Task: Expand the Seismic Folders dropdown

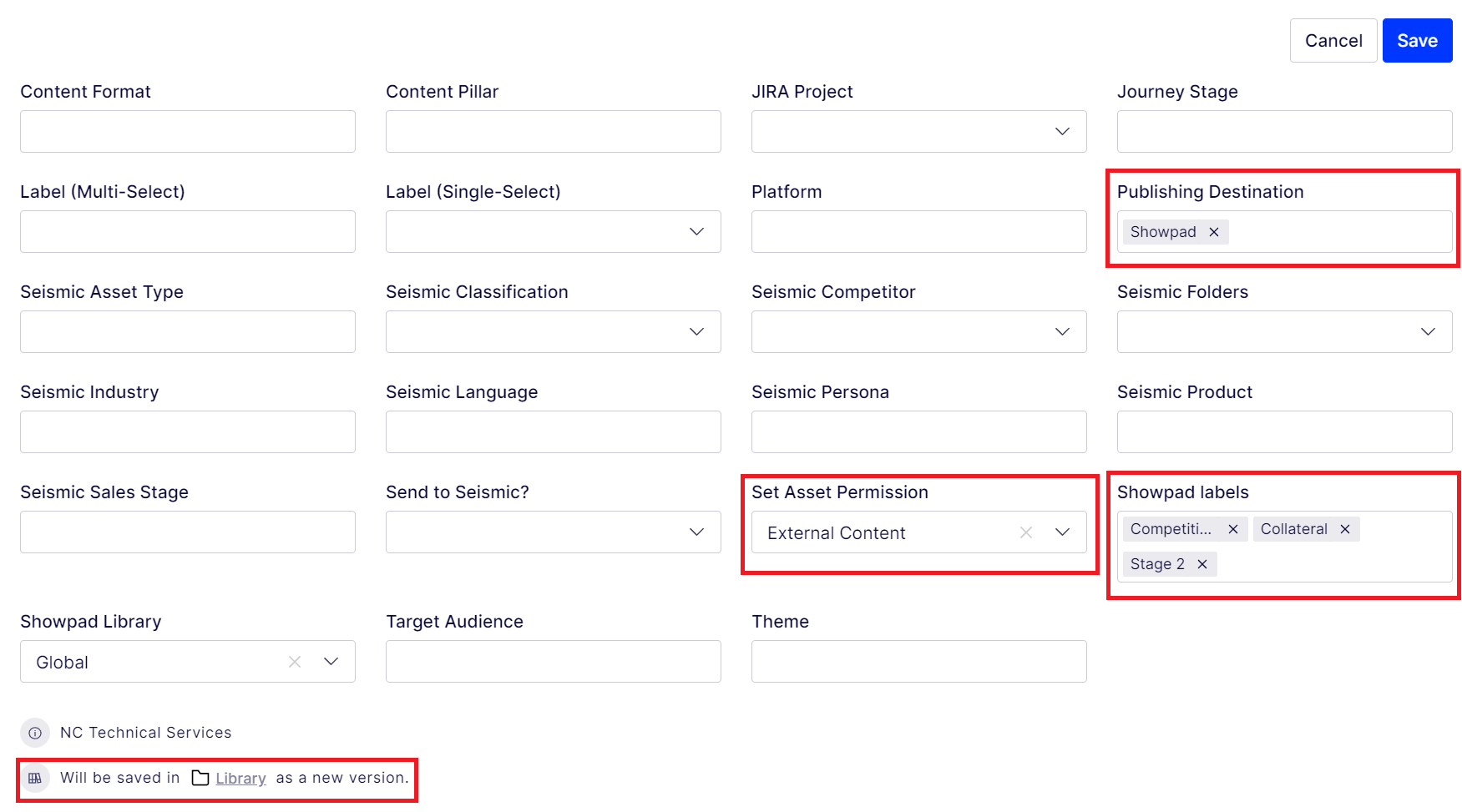Action: click(x=1428, y=332)
